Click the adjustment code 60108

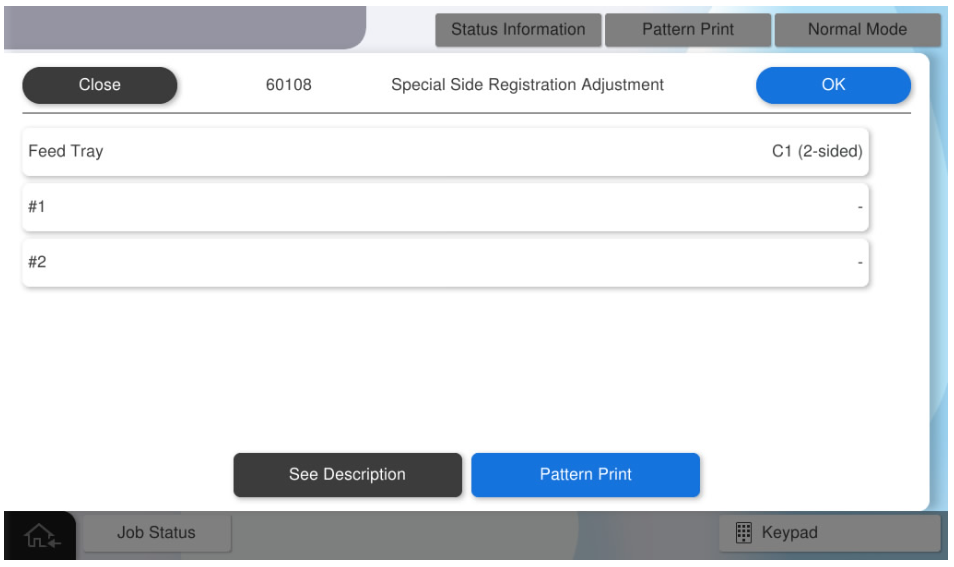288,85
